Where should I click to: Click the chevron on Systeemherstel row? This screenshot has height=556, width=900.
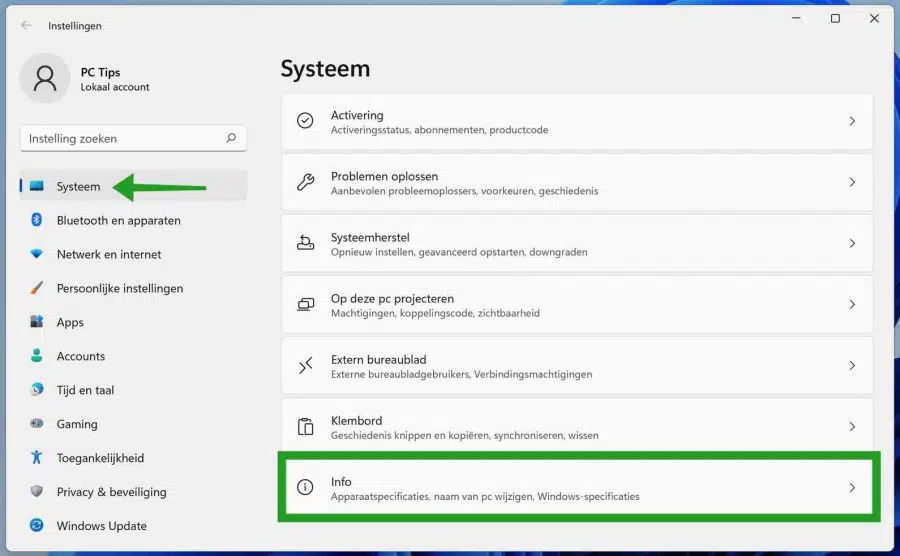852,243
